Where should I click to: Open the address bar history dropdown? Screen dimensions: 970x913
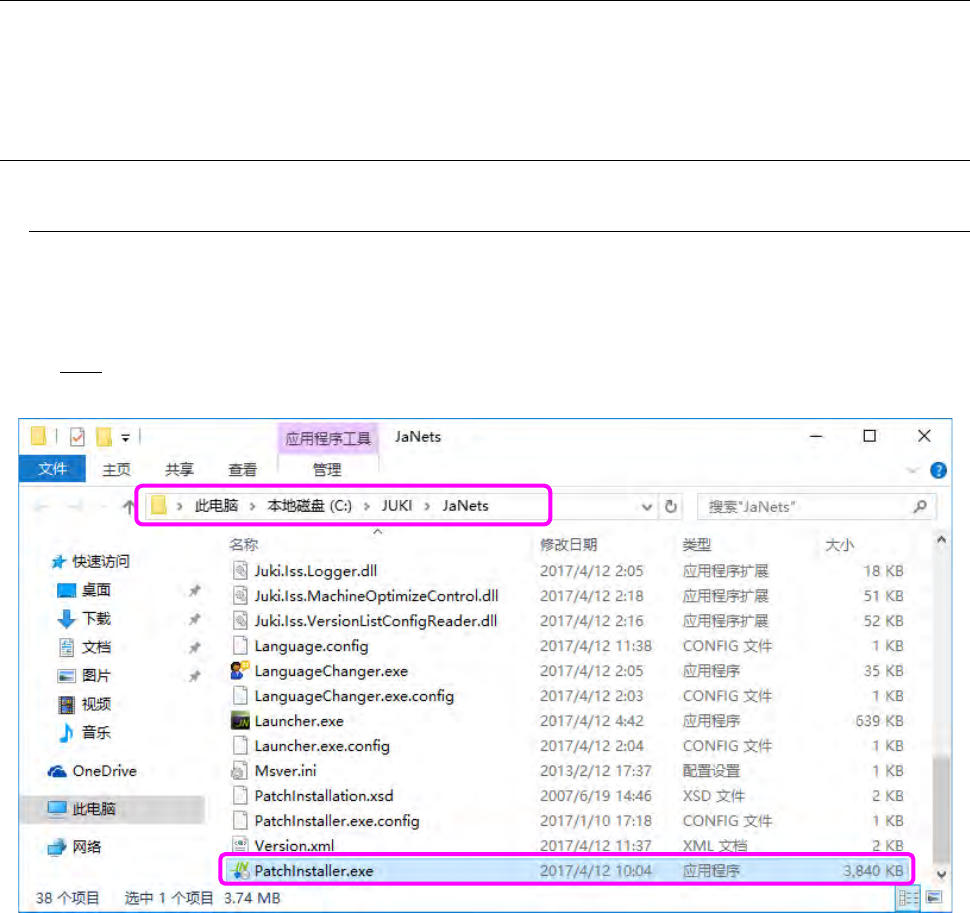click(x=646, y=507)
